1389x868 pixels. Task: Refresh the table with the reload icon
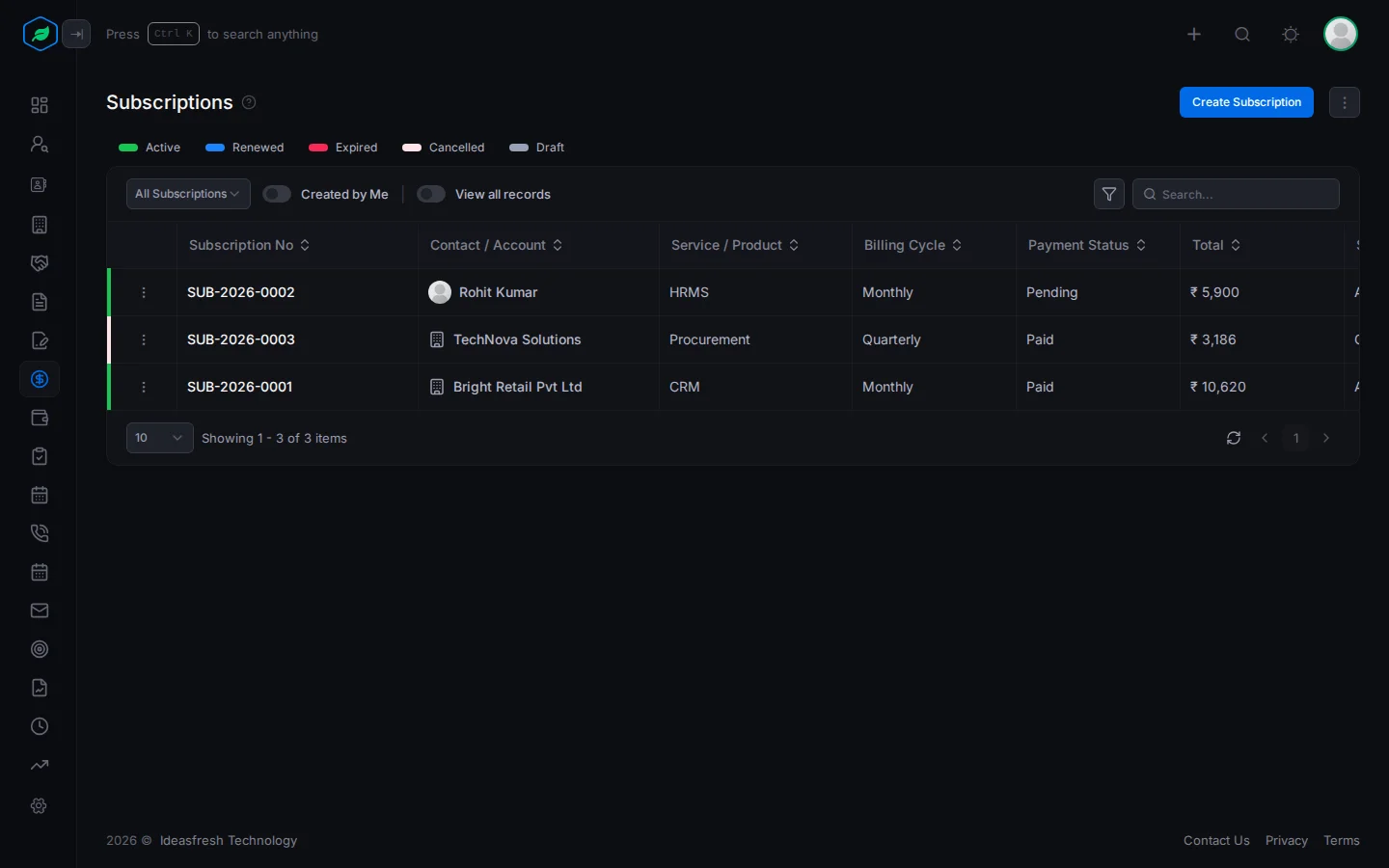[1234, 438]
